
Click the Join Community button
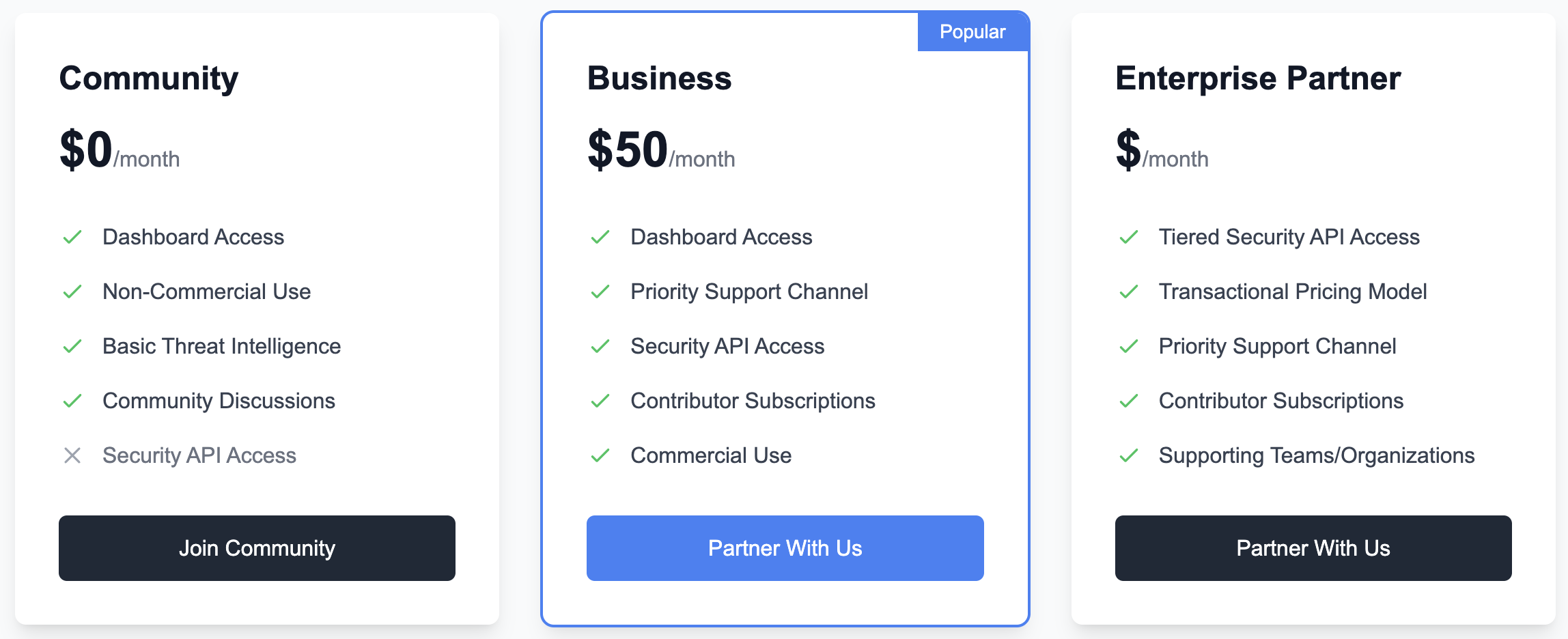[x=257, y=548]
